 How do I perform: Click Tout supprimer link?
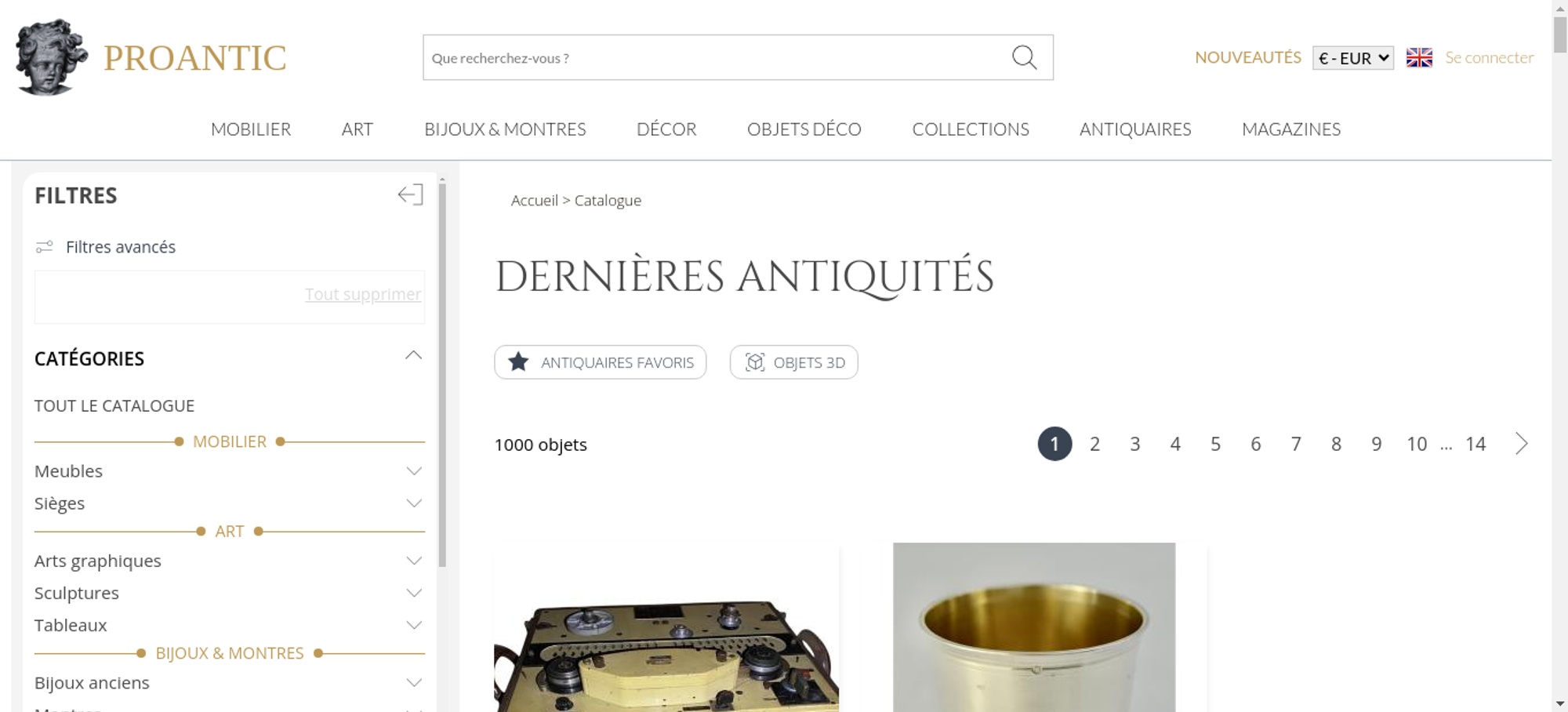tap(363, 294)
